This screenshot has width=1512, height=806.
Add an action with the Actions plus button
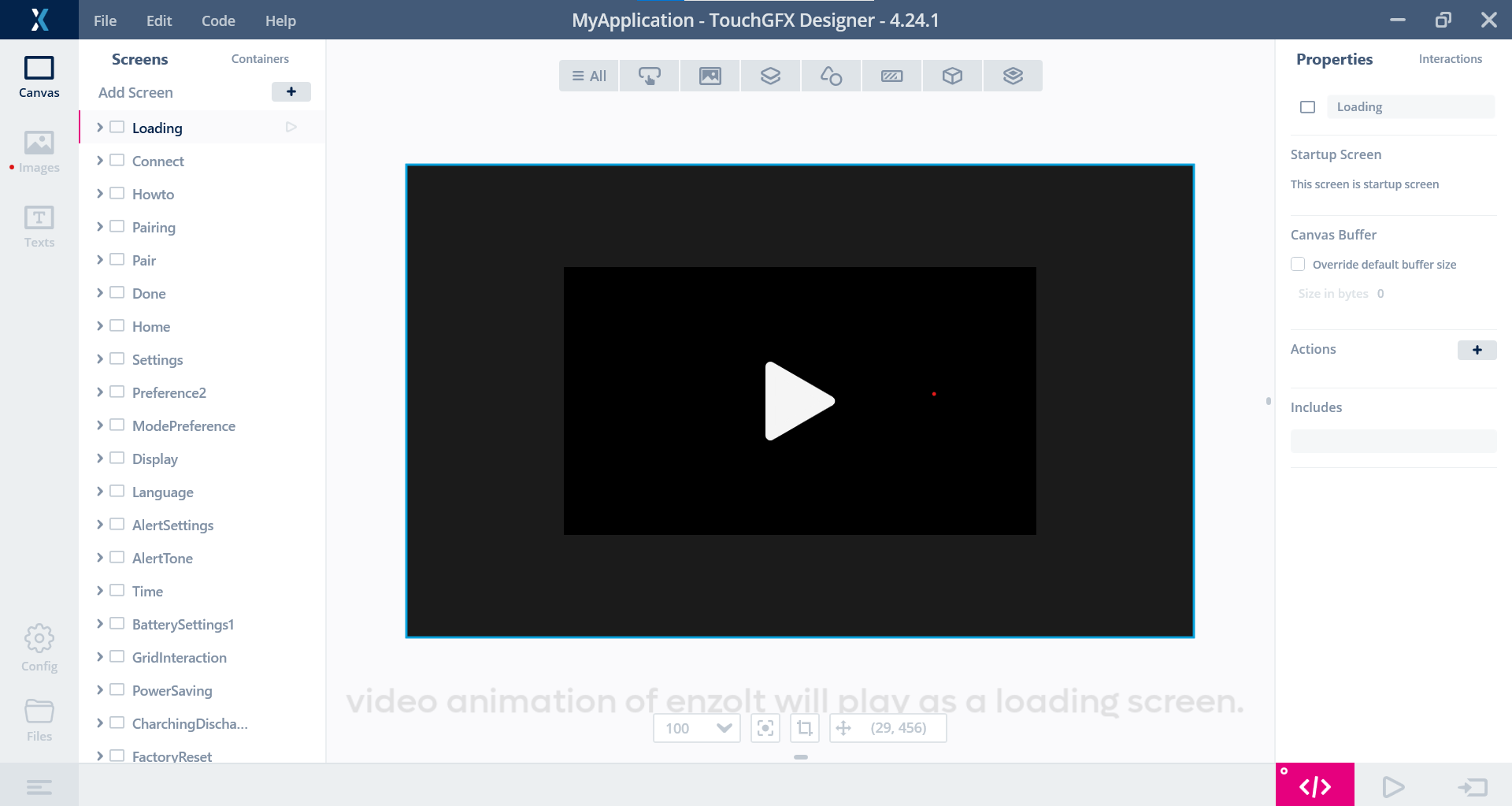pyautogui.click(x=1477, y=350)
